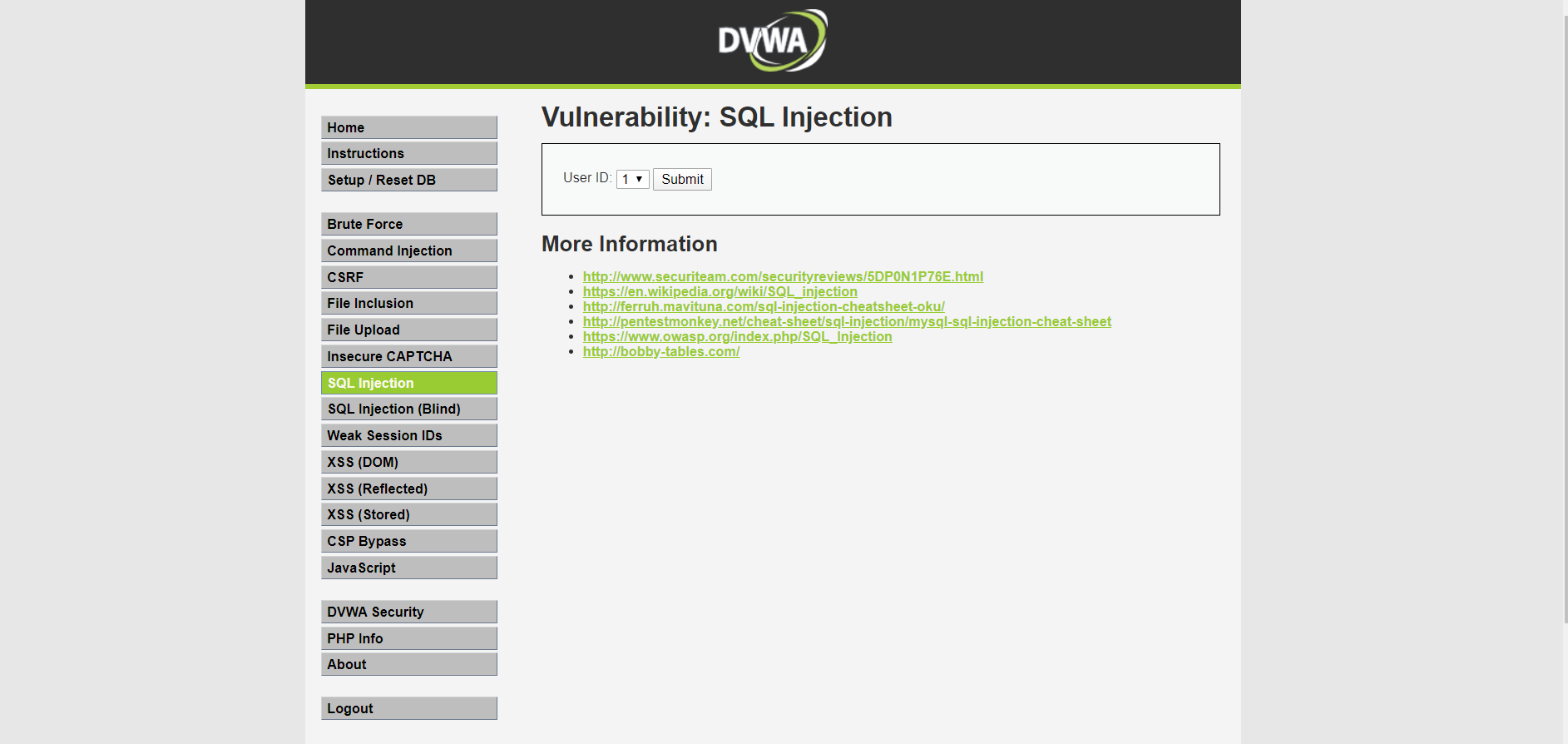Open the Insecure CAPTCHA page
The image size is (1568, 744).
click(409, 356)
